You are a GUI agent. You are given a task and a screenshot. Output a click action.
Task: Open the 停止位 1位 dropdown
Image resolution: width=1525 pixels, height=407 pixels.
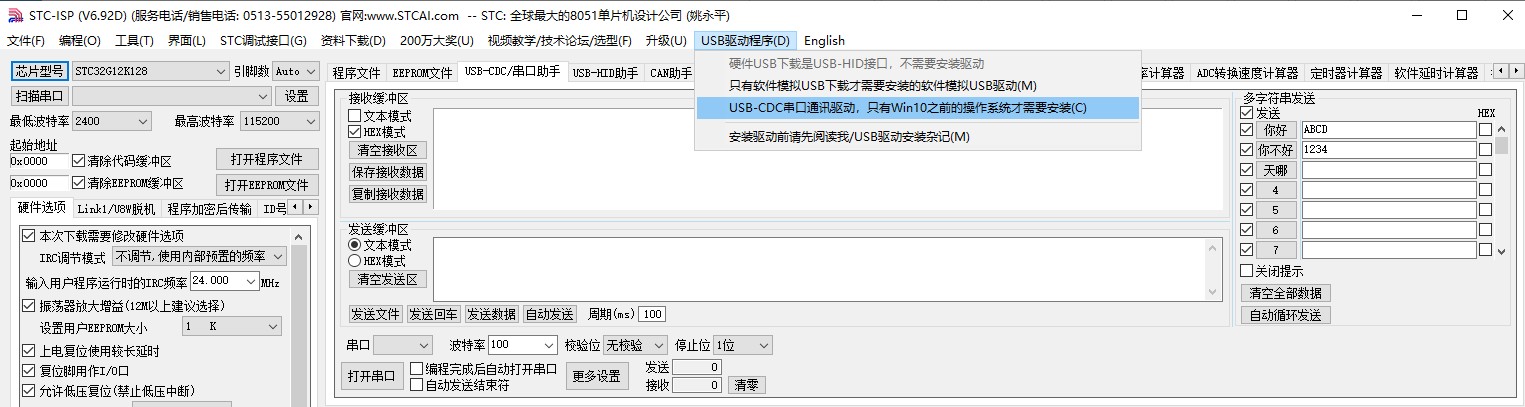pyautogui.click(x=743, y=345)
